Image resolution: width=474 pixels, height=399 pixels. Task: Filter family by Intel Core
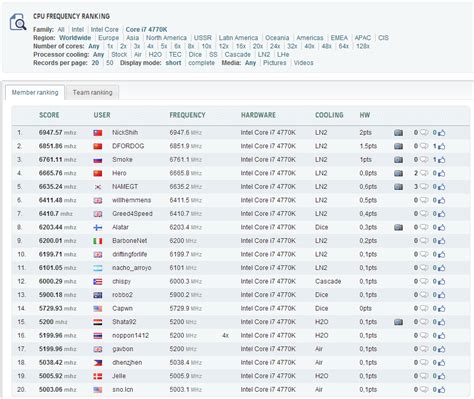pos(104,29)
